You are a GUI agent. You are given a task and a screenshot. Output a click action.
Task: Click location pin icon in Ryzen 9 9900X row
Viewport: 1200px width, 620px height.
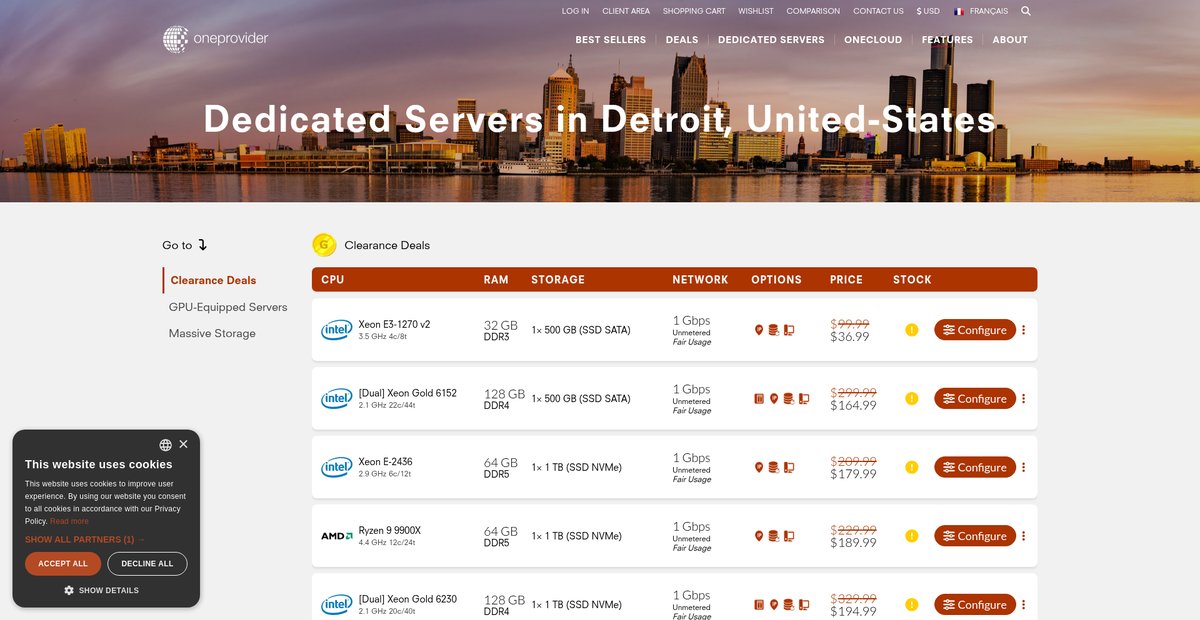(759, 536)
